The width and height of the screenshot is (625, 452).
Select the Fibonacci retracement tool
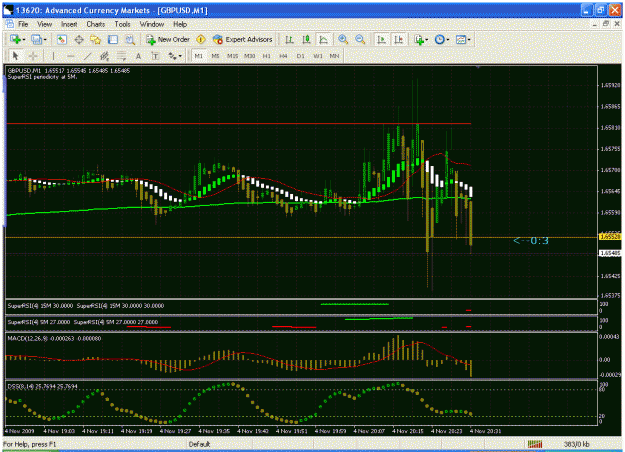121,56
